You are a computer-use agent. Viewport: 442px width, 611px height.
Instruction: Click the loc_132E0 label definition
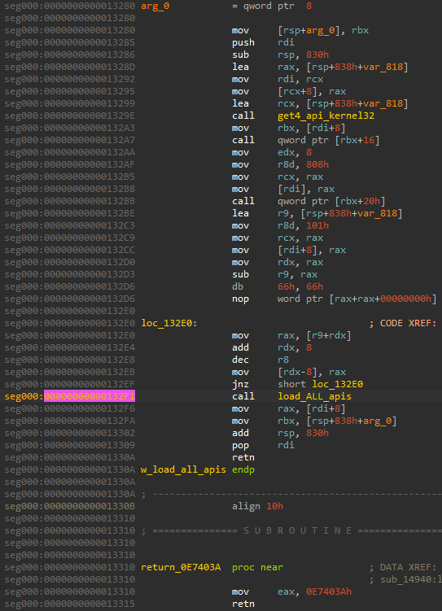(x=169, y=323)
